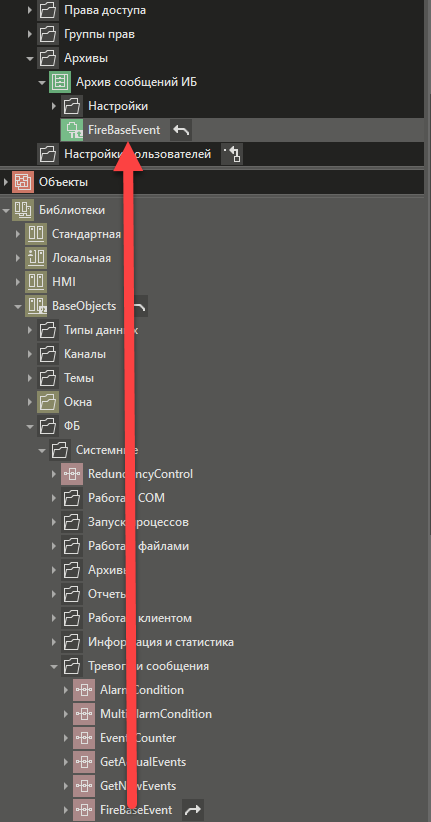Click the back-arrow icon next to FireBaseEvent in Архивы

click(181, 130)
